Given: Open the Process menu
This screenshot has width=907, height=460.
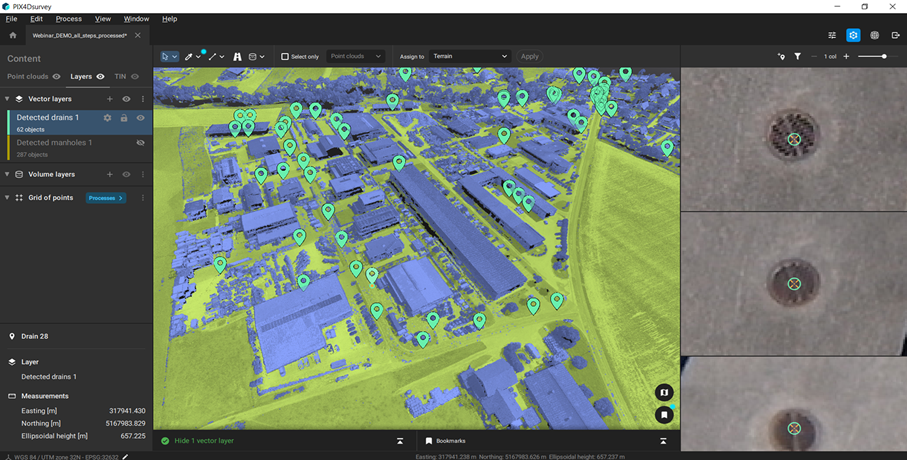Looking at the screenshot, I should click(68, 19).
